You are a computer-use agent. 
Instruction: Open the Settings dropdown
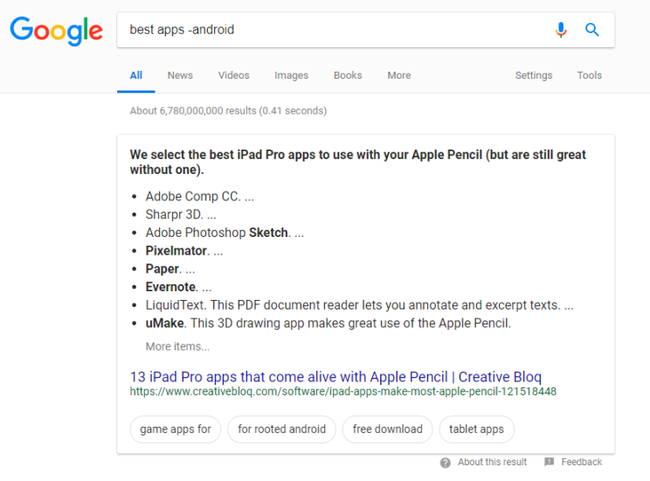point(534,75)
